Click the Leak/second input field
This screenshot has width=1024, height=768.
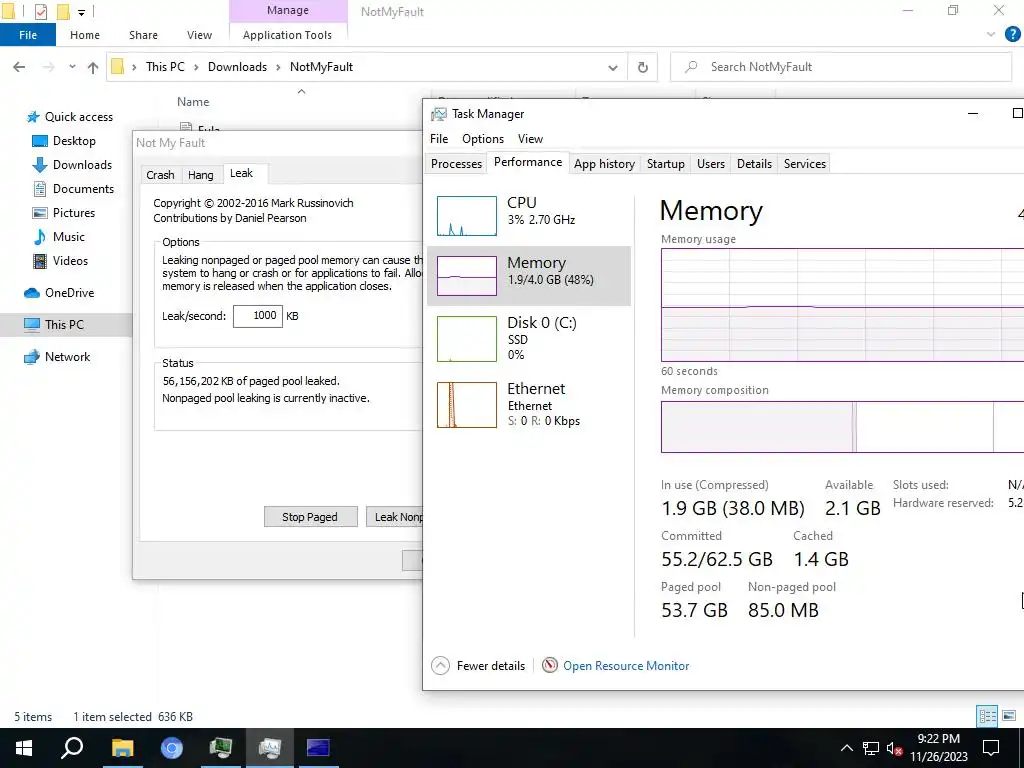click(258, 315)
